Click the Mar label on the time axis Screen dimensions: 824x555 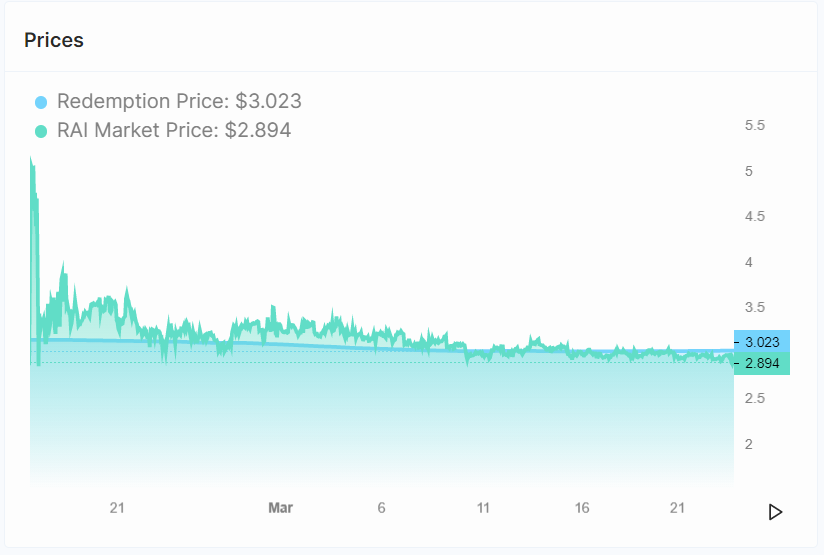coord(281,508)
